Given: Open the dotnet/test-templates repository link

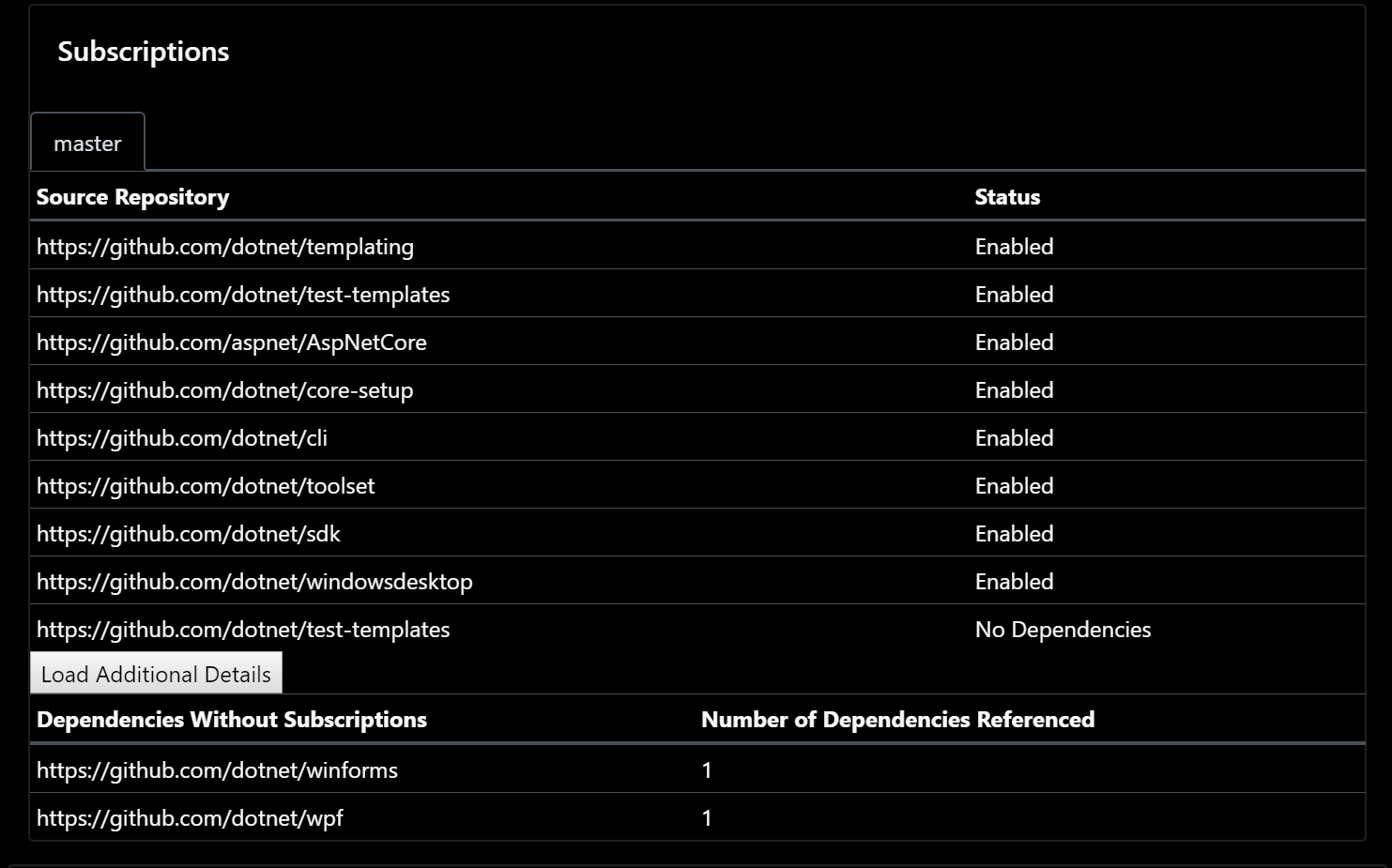Looking at the screenshot, I should pos(242,294).
